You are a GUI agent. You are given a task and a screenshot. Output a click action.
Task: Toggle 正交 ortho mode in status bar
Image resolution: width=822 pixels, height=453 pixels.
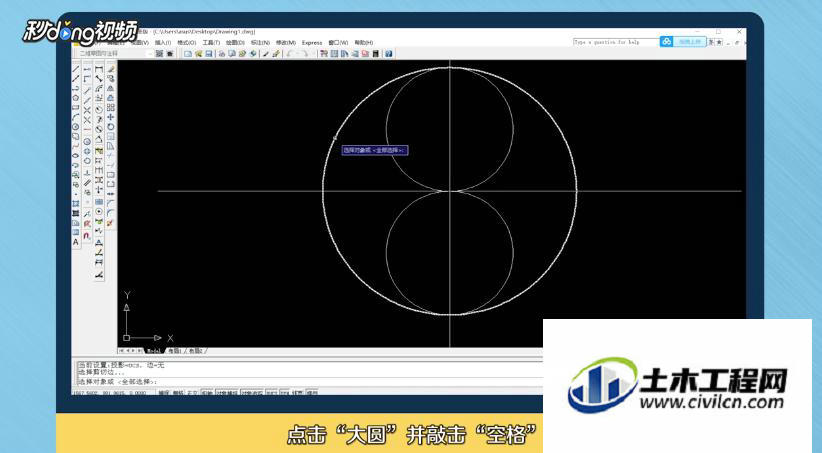click(x=192, y=392)
